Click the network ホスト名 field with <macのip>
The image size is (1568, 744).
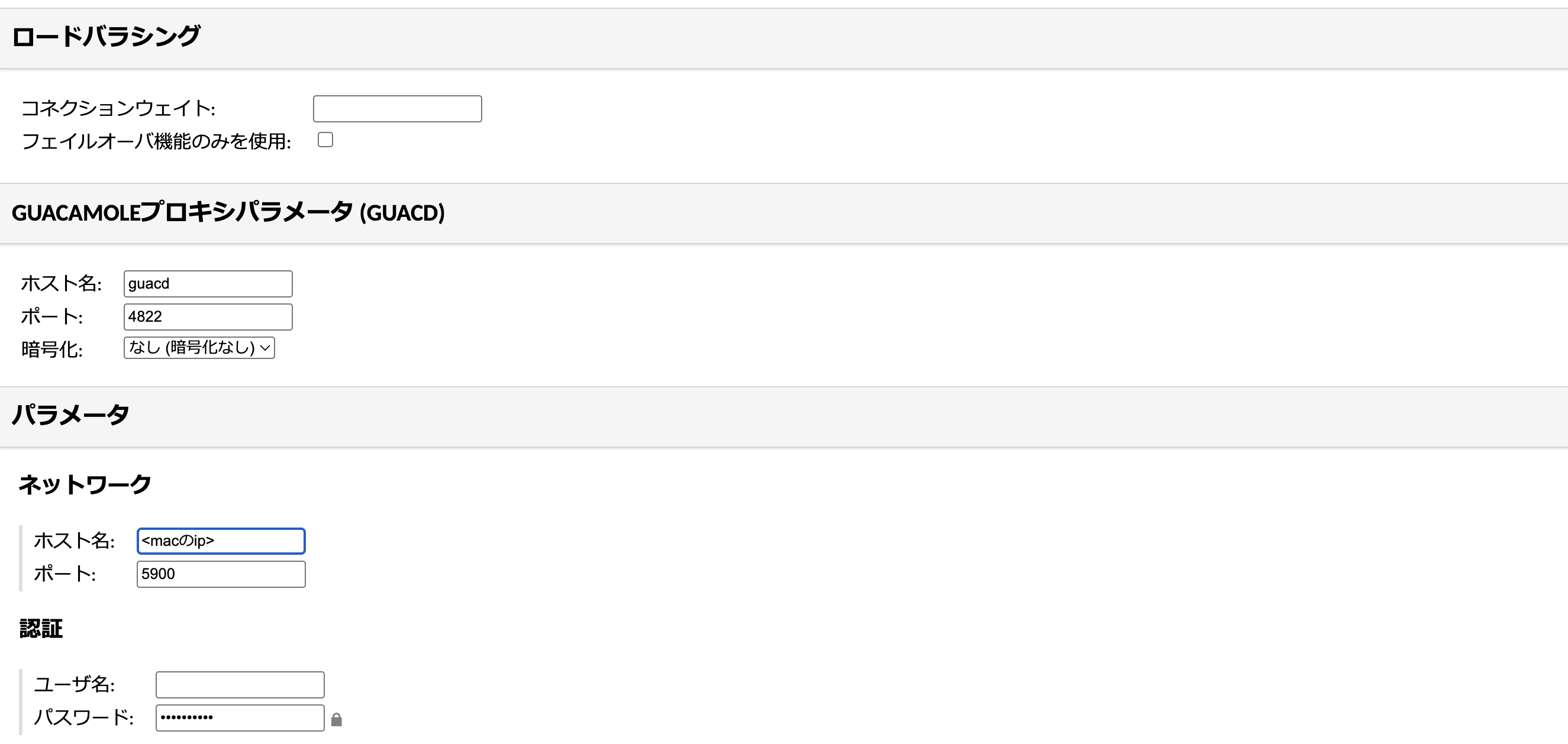tap(221, 541)
